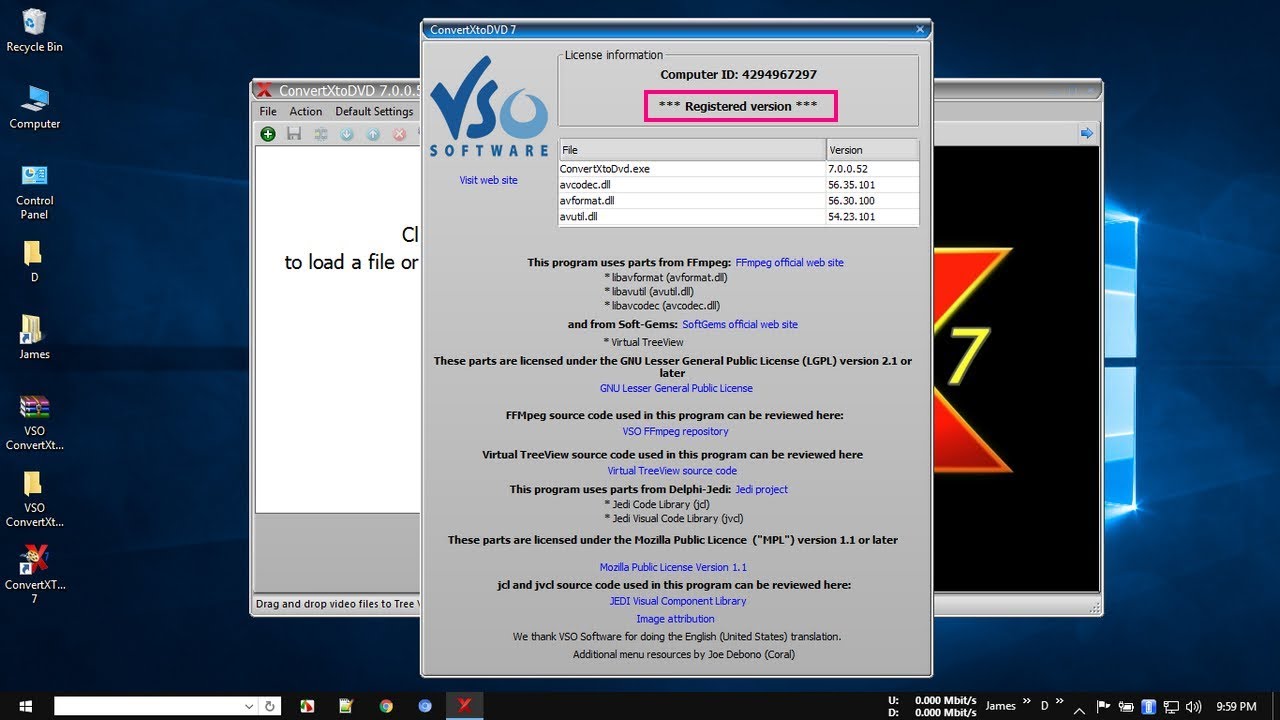Open GNU Lesser General Public License link

tap(676, 388)
